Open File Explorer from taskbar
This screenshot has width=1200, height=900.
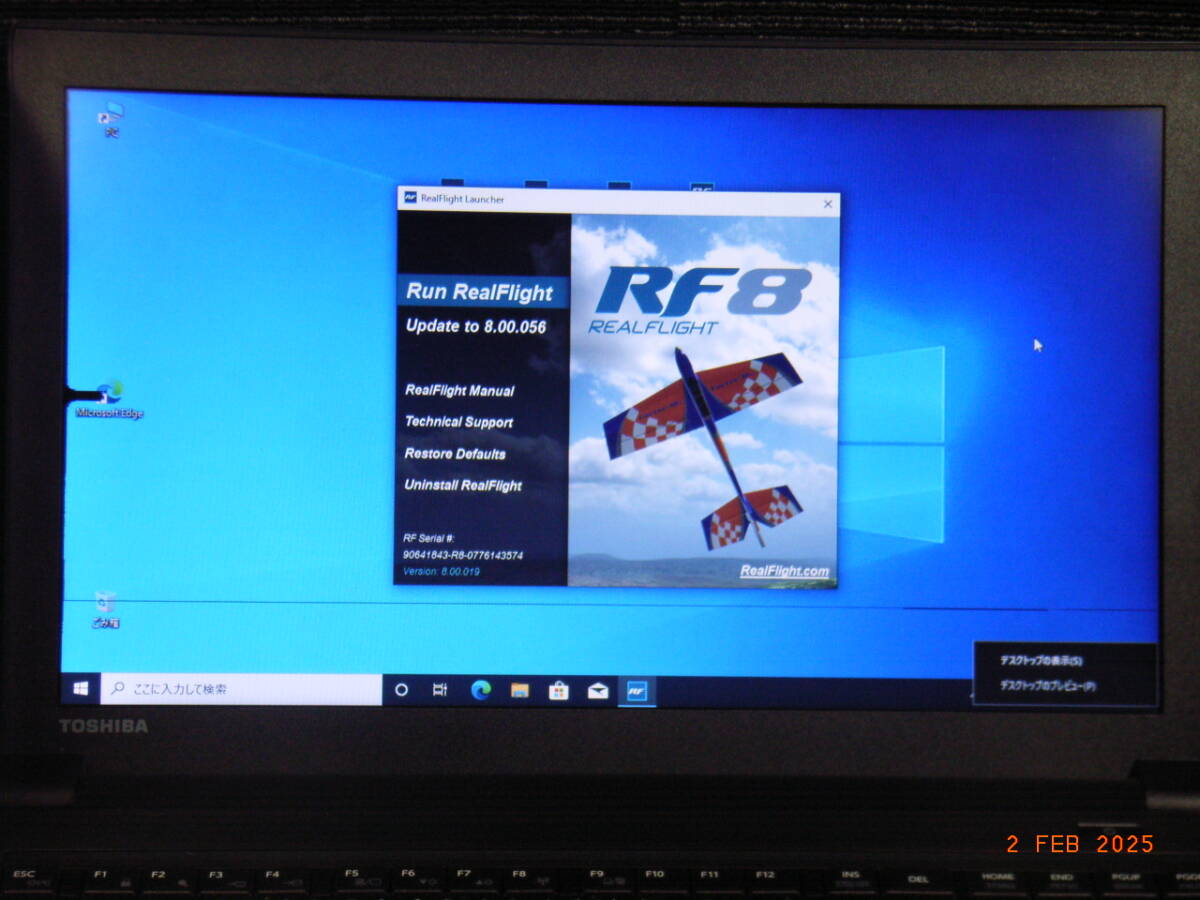click(x=519, y=690)
